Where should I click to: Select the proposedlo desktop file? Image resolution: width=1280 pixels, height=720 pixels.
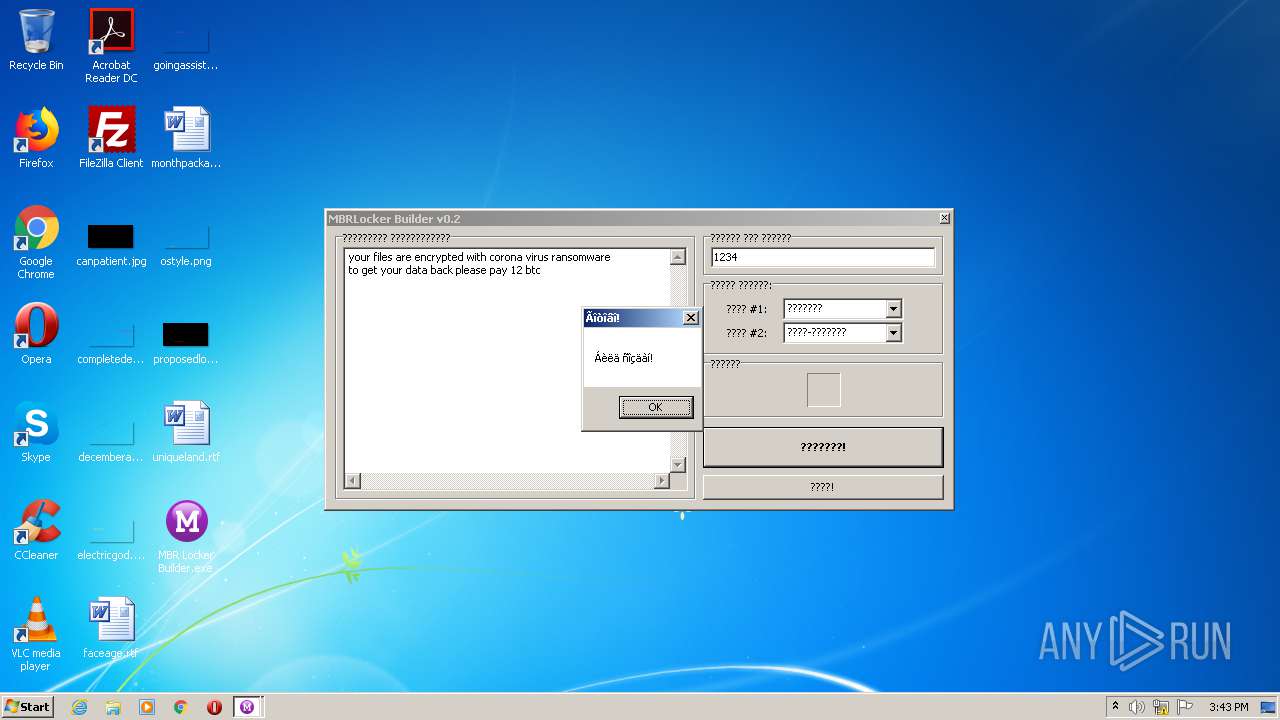click(186, 340)
